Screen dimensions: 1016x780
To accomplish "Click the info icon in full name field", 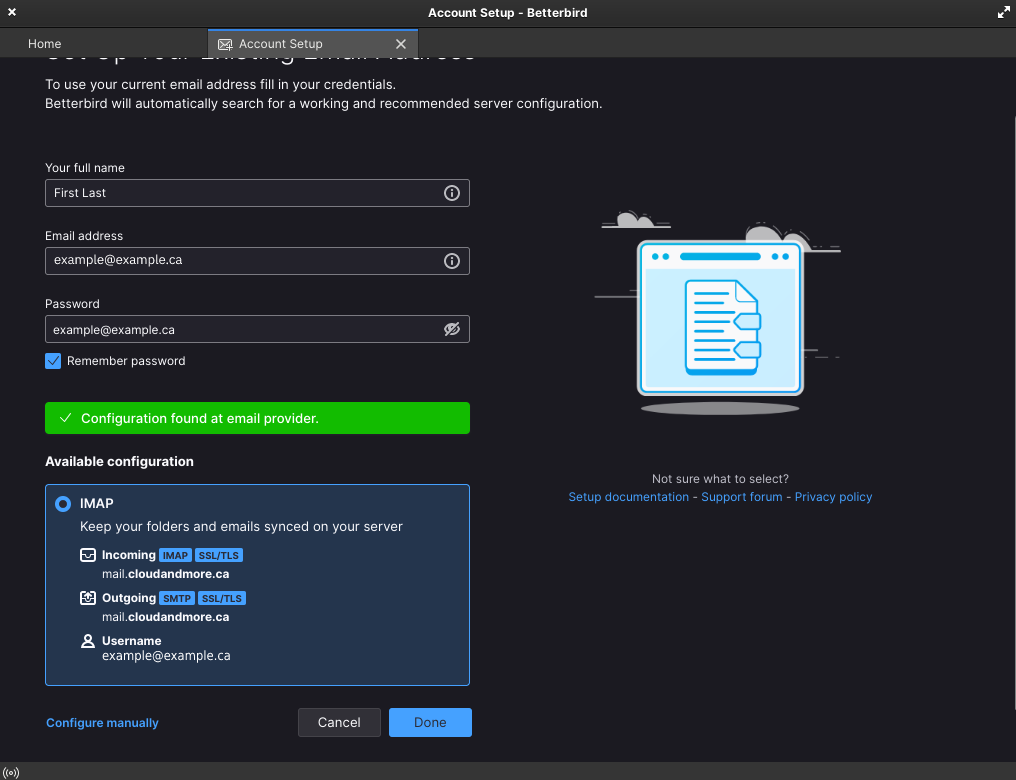I will tap(452, 193).
